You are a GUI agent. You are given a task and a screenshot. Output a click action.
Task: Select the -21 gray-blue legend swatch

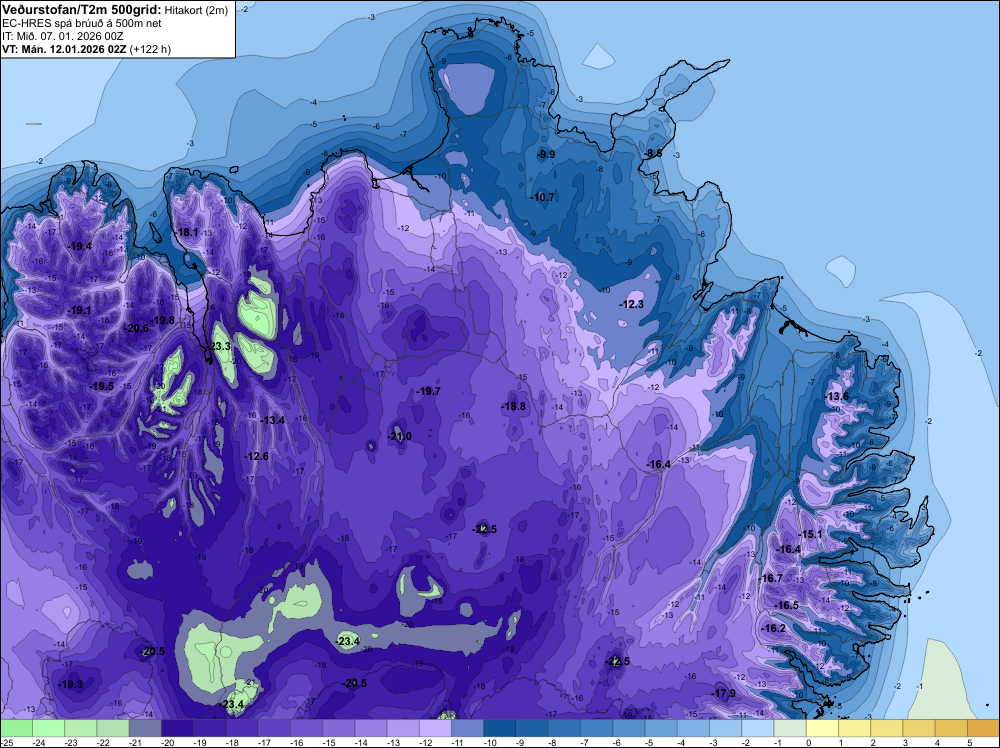145,728
